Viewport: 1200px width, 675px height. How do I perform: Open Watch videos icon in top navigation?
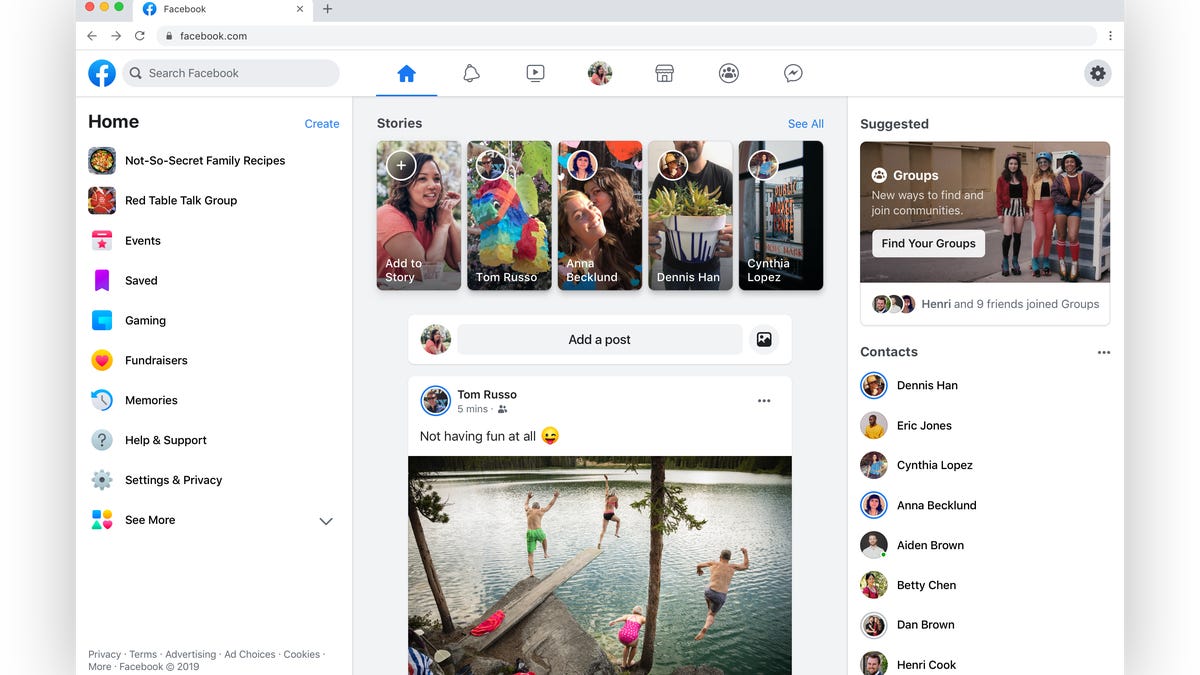point(535,72)
